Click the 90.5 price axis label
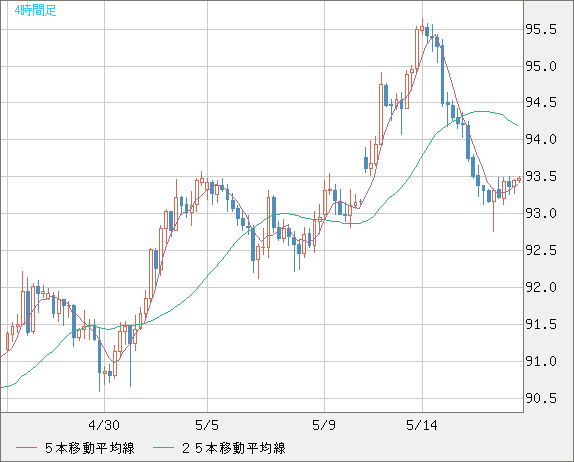The image size is (574, 462). (541, 398)
